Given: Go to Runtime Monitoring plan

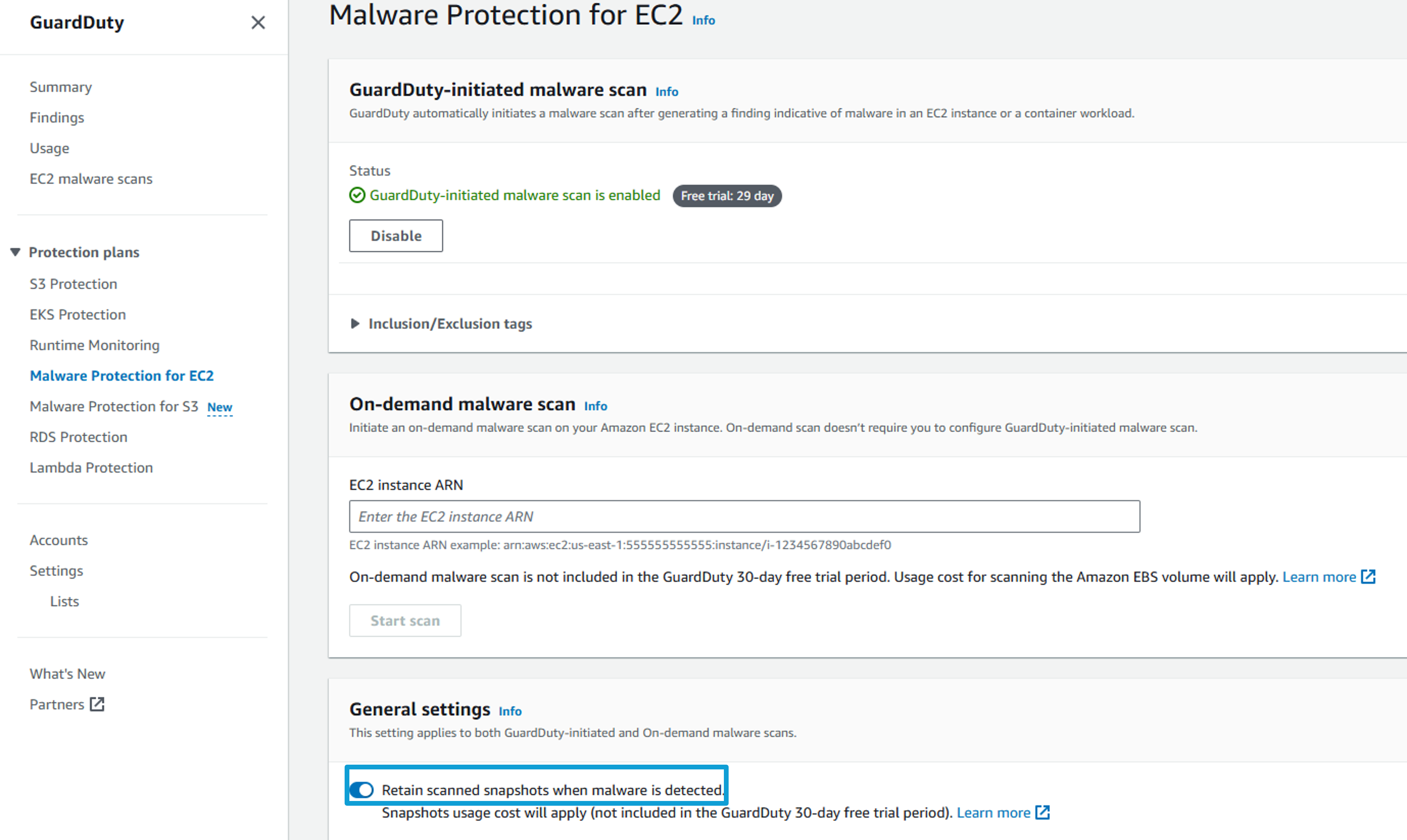Looking at the screenshot, I should tap(94, 345).
